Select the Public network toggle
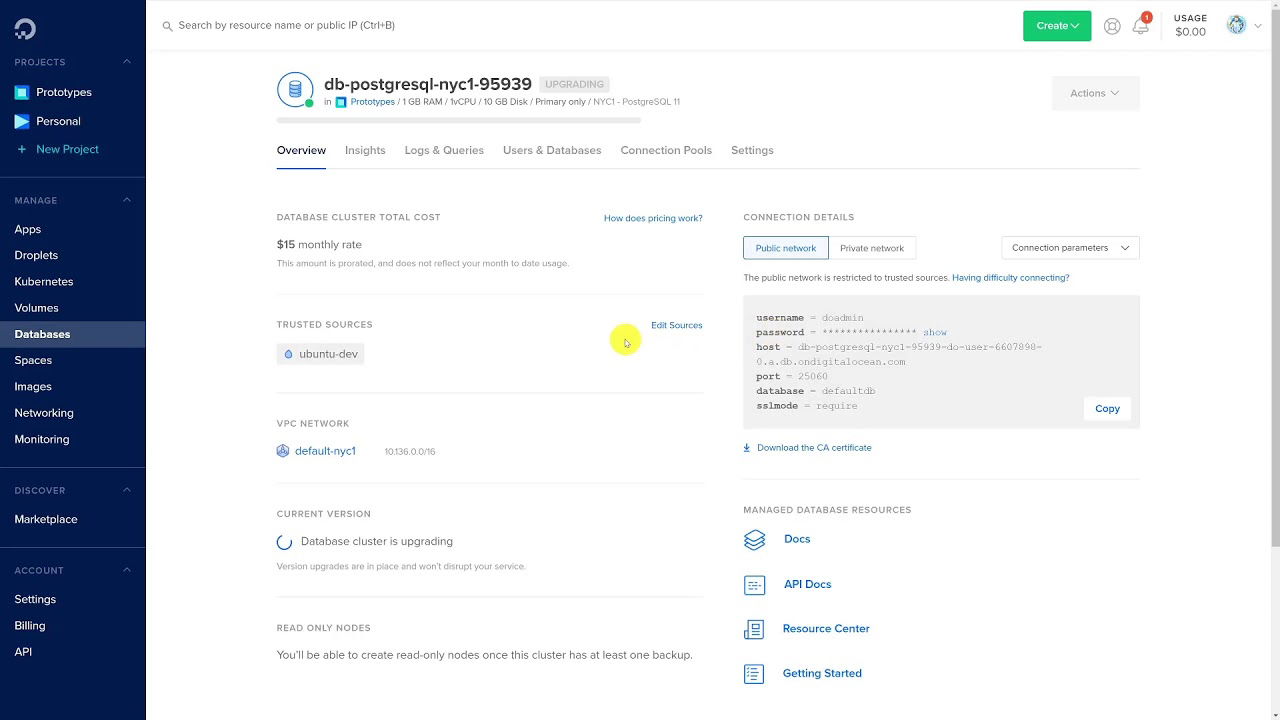1280x720 pixels. [x=785, y=248]
